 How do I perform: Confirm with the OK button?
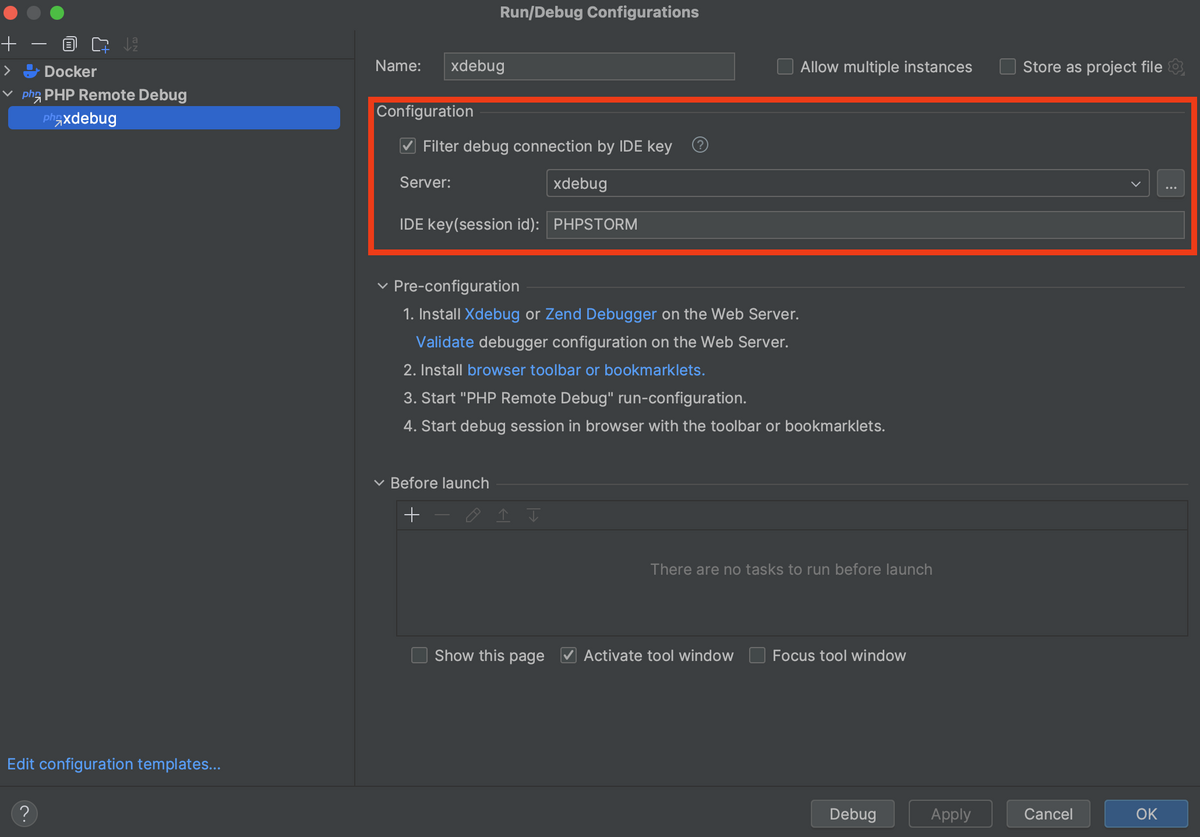[x=1146, y=814]
